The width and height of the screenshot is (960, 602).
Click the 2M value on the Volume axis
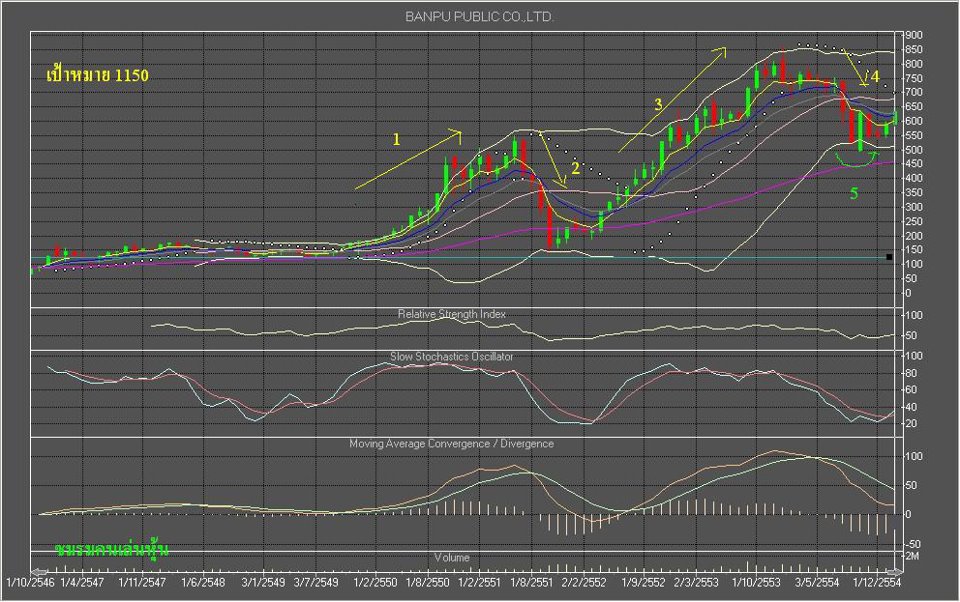coord(912,556)
